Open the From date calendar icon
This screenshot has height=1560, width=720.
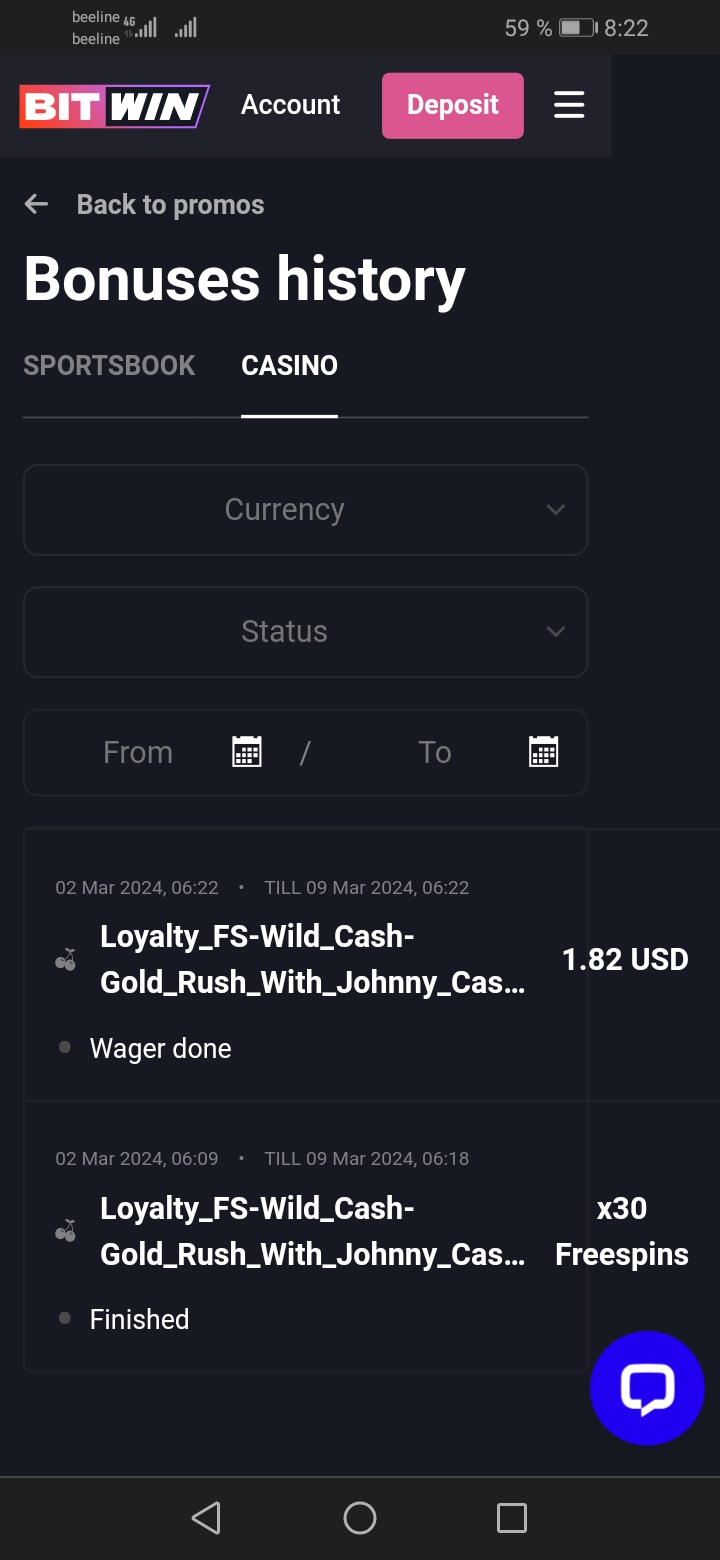(246, 752)
